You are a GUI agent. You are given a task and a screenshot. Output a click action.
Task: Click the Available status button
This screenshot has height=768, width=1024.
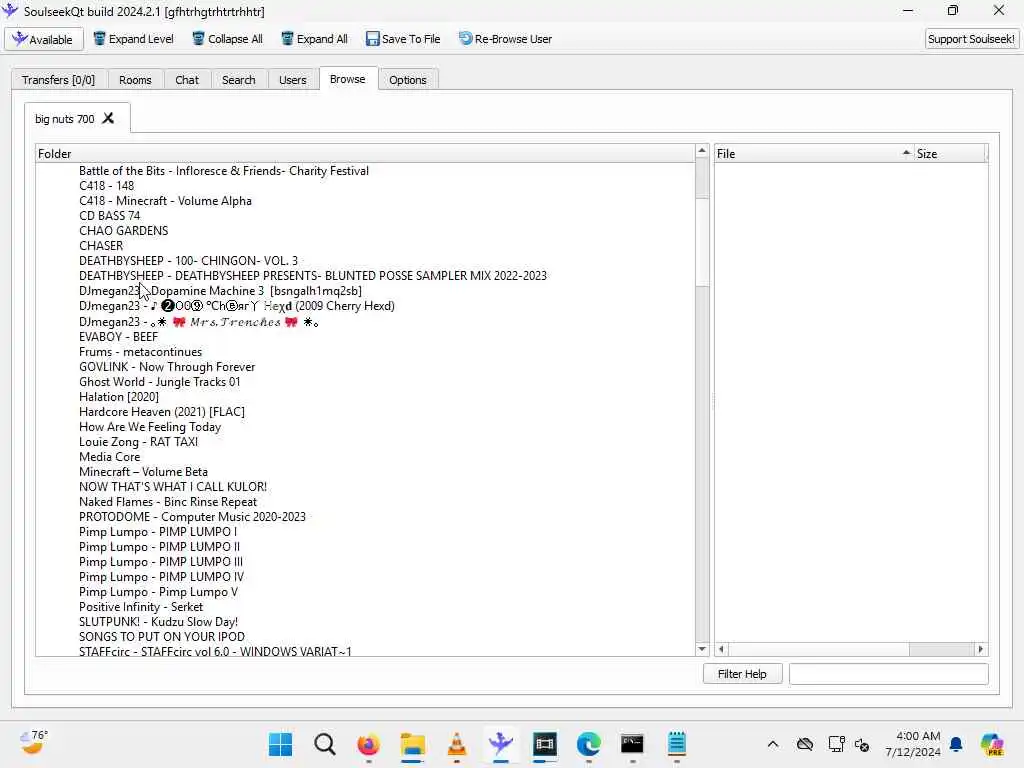click(43, 39)
